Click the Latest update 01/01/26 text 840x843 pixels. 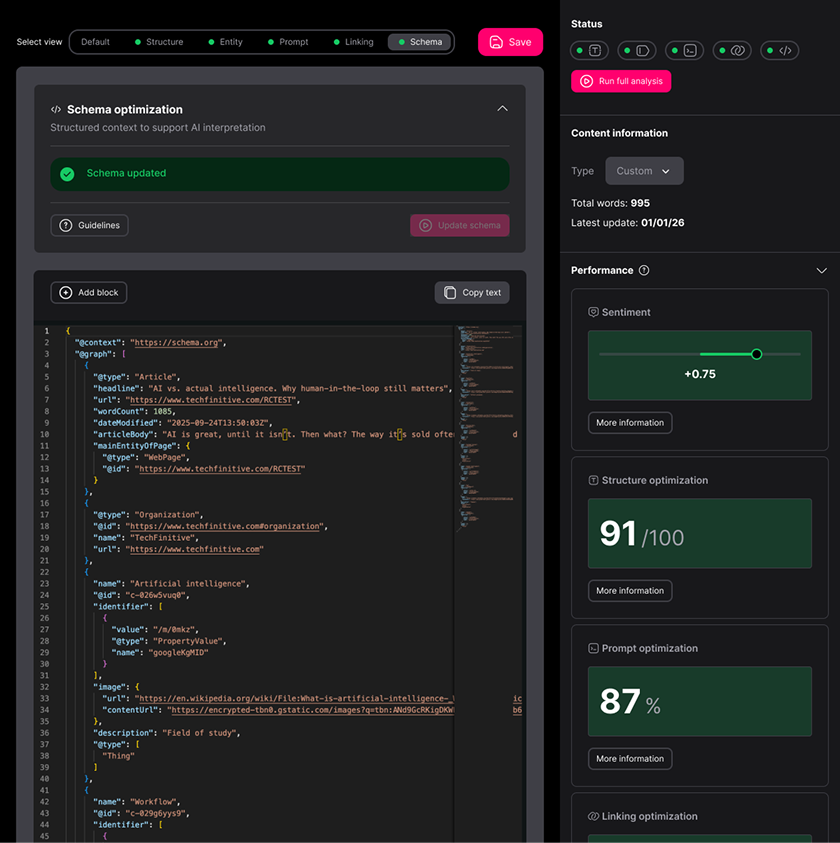[628, 223]
